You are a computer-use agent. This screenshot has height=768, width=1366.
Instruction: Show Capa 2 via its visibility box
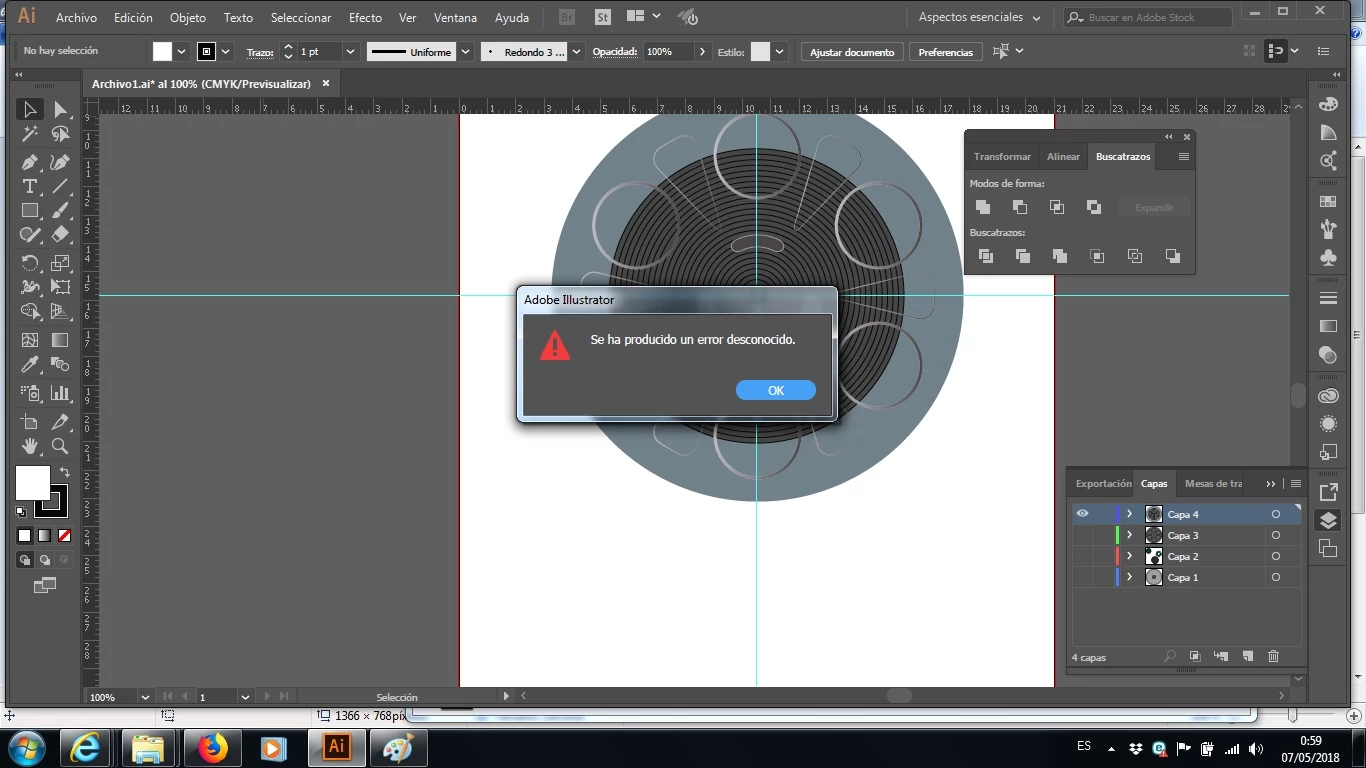click(x=1082, y=556)
